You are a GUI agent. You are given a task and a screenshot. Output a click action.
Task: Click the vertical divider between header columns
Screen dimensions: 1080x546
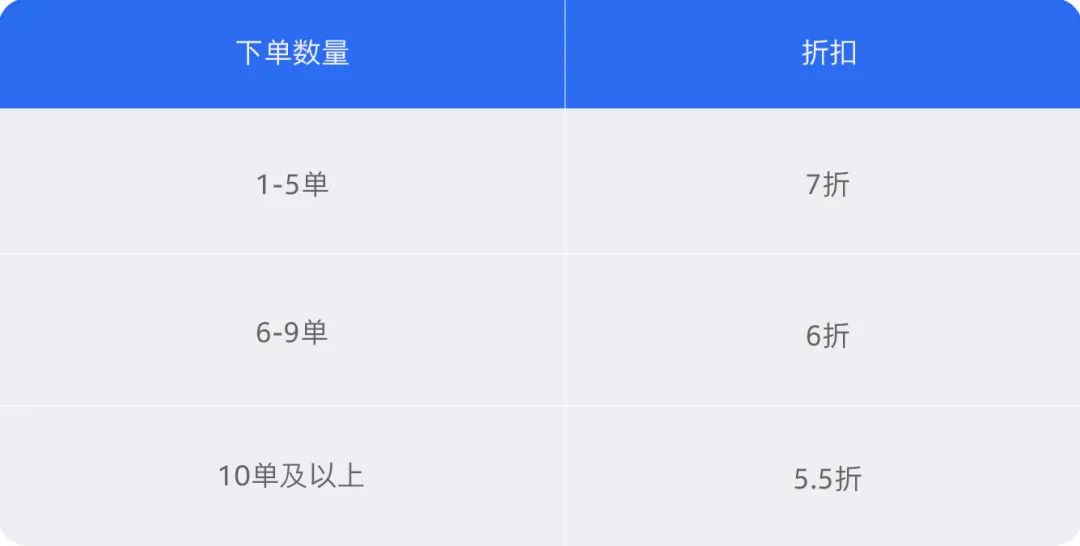pos(565,54)
